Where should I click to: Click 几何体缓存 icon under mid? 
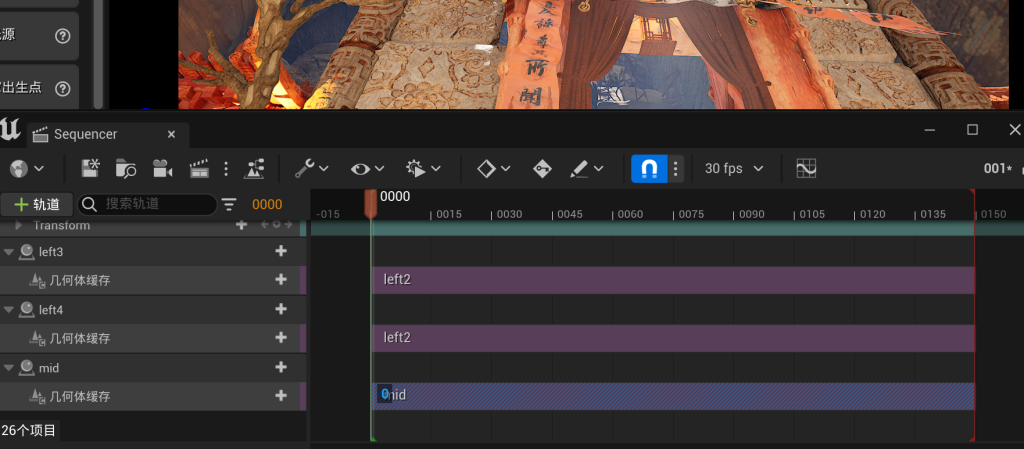click(37, 396)
